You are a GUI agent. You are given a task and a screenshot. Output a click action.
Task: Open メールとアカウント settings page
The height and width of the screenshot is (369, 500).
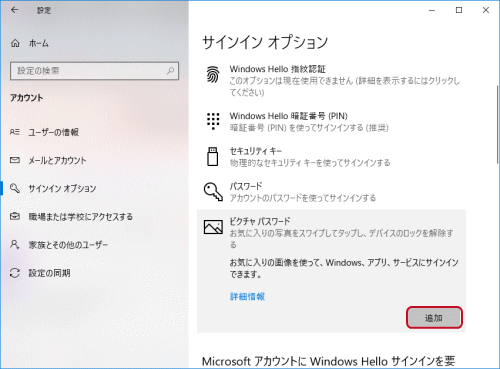(94, 160)
